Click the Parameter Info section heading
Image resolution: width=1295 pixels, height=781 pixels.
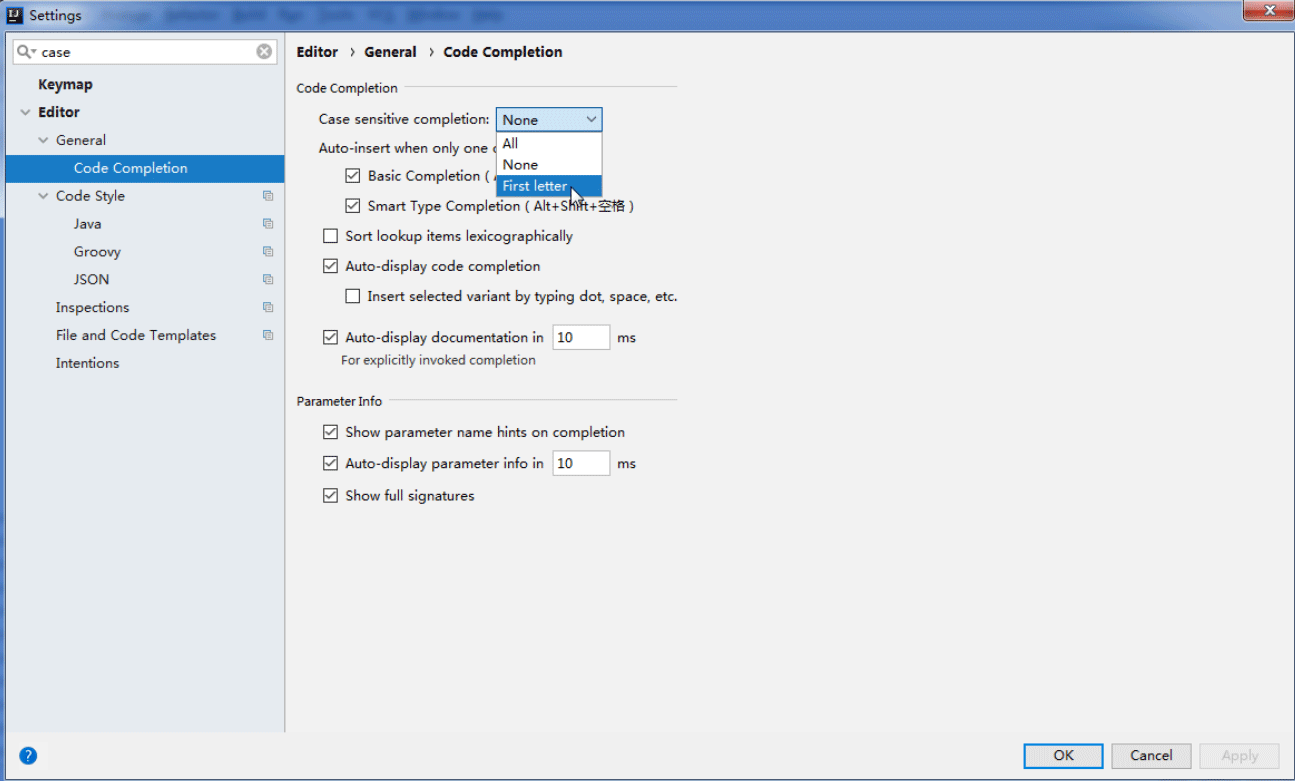tap(339, 401)
